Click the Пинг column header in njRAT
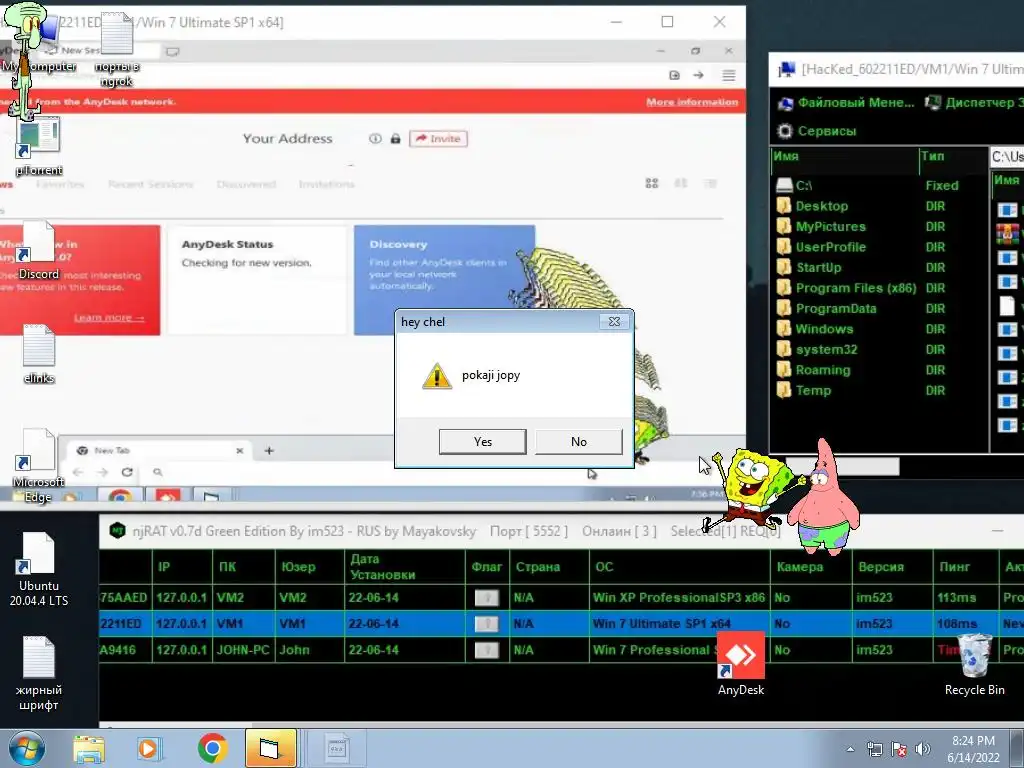 [965, 567]
